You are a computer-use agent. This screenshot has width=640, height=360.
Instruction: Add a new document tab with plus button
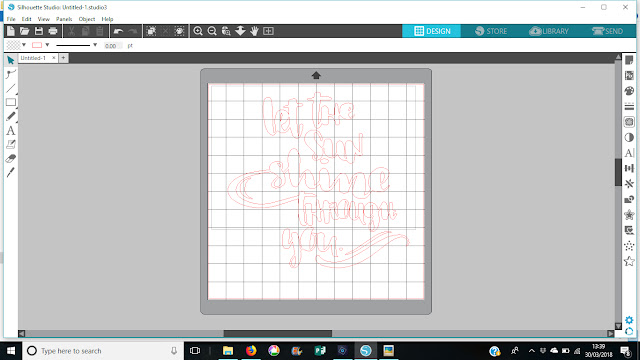click(x=63, y=58)
